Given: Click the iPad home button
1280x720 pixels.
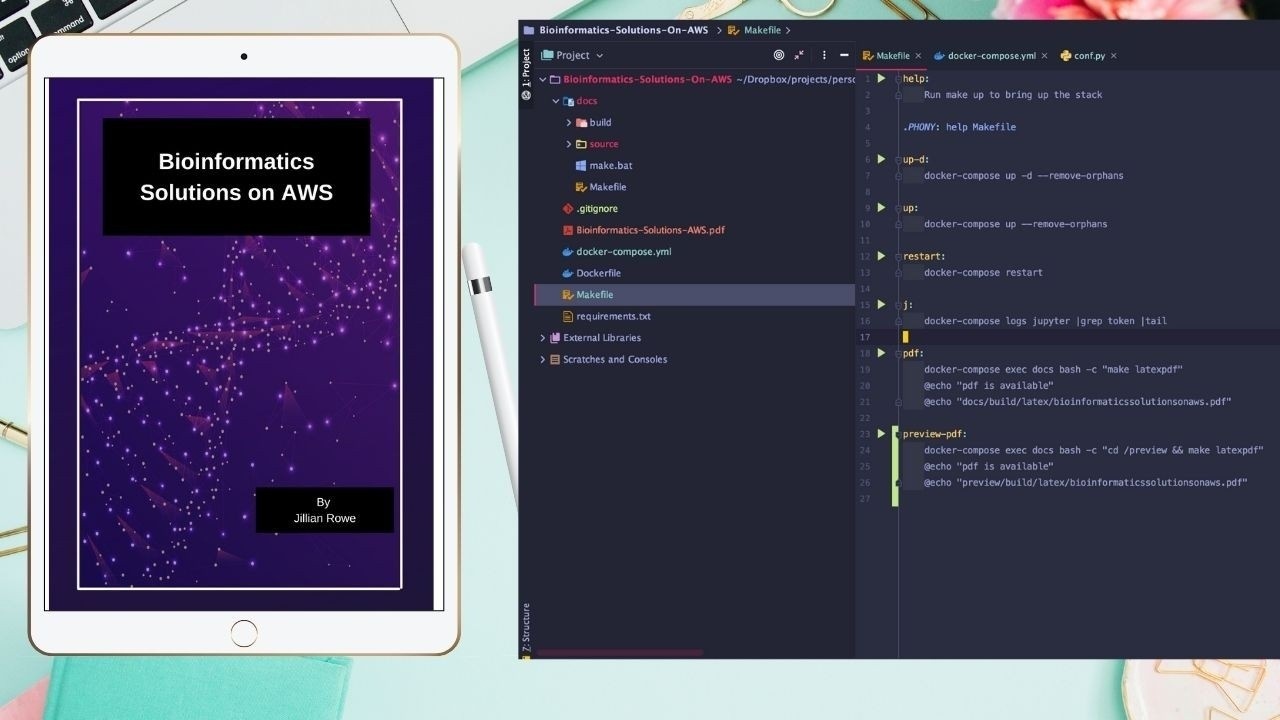Looking at the screenshot, I should [244, 633].
